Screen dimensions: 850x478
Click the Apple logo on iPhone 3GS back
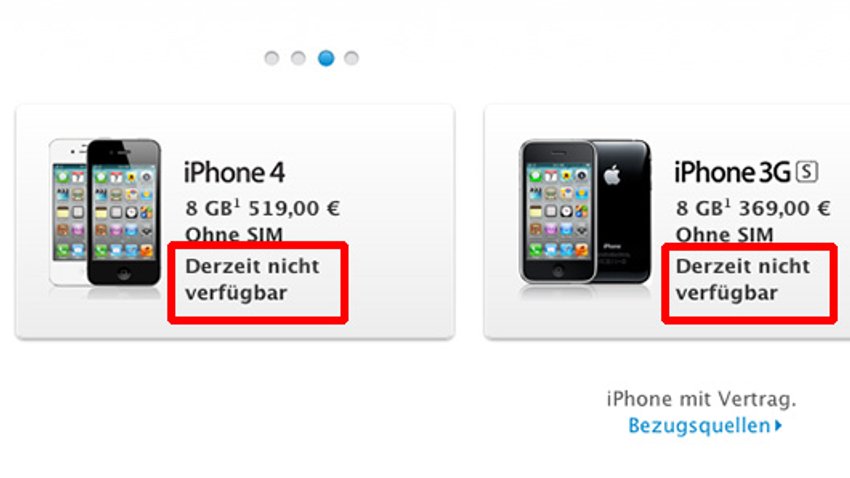612,175
